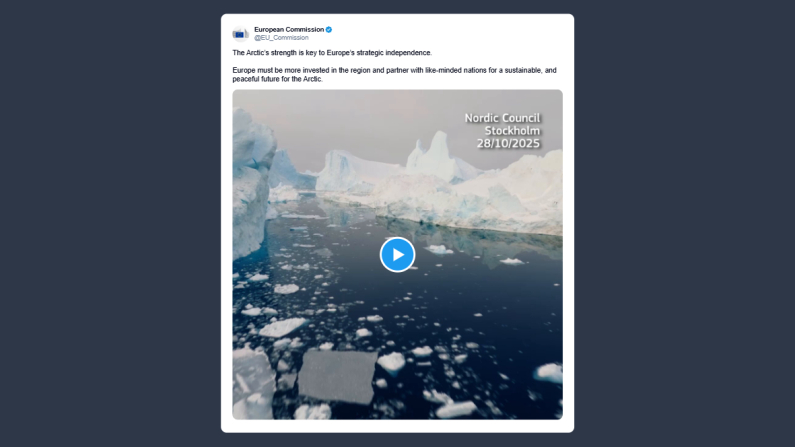The image size is (795, 447).
Task: Select the first tweet sentence about Arctic's strength
Action: (x=332, y=53)
